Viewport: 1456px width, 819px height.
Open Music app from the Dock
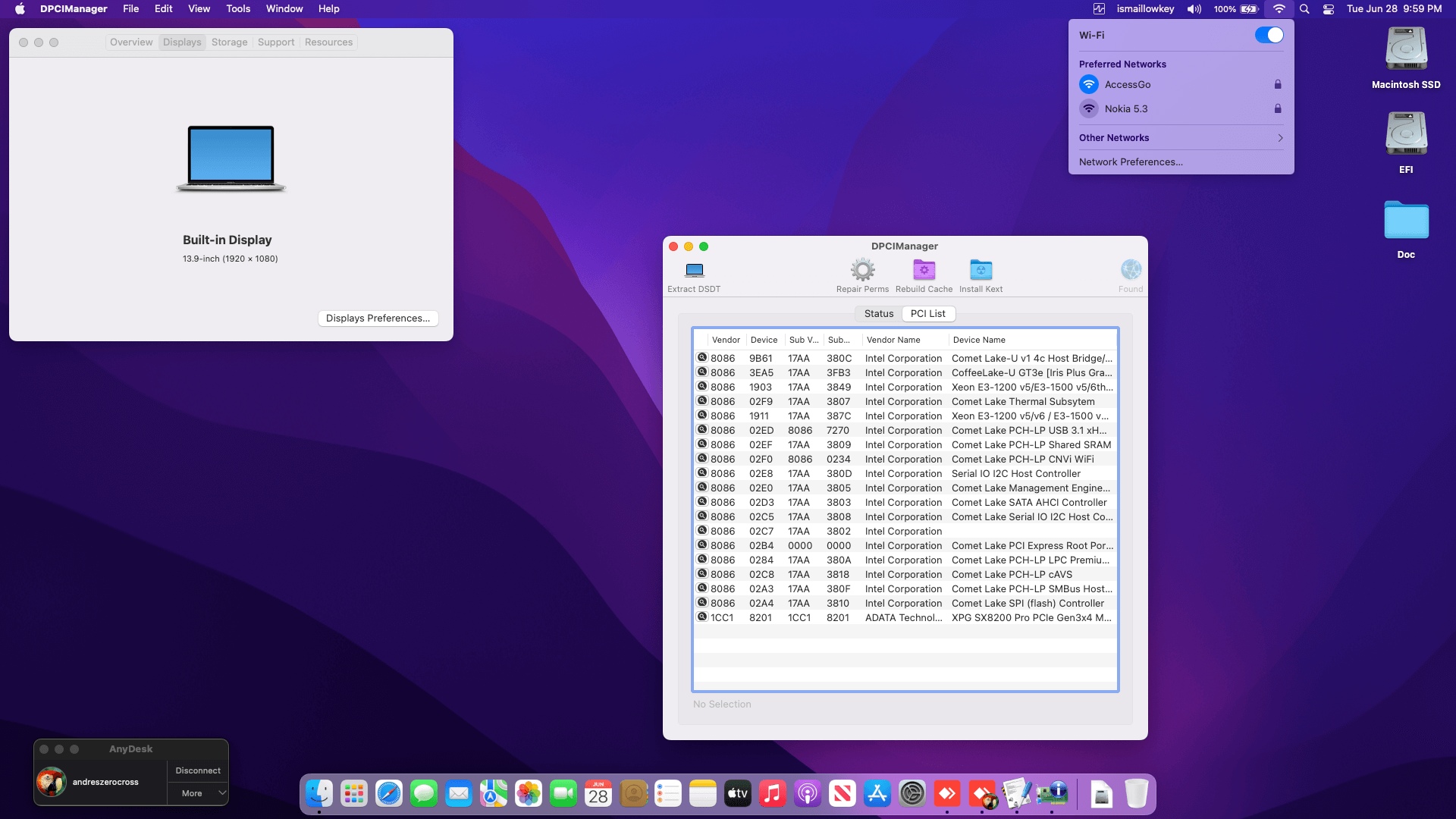[773, 794]
